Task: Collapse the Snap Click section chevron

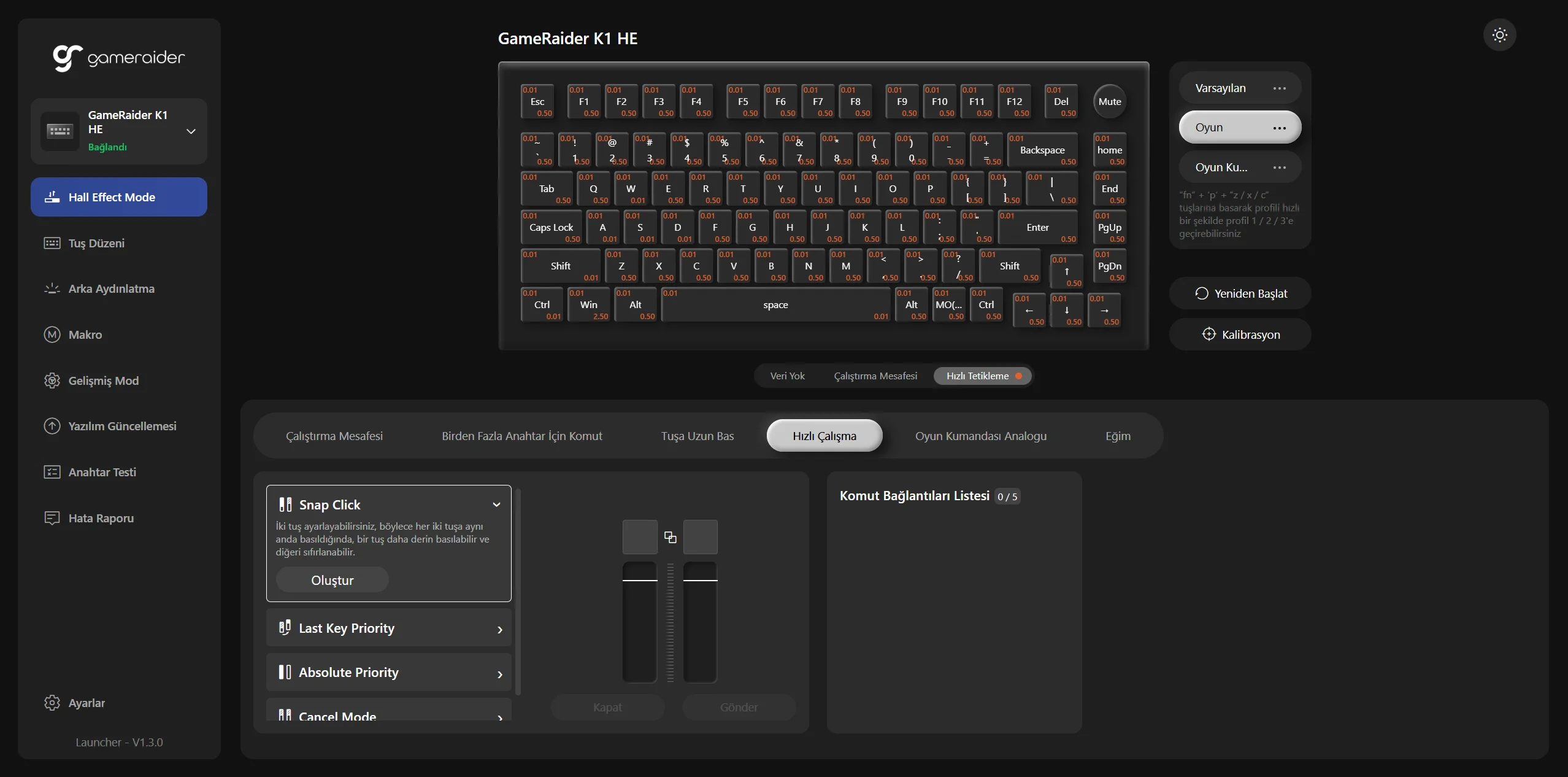Action: tap(496, 504)
